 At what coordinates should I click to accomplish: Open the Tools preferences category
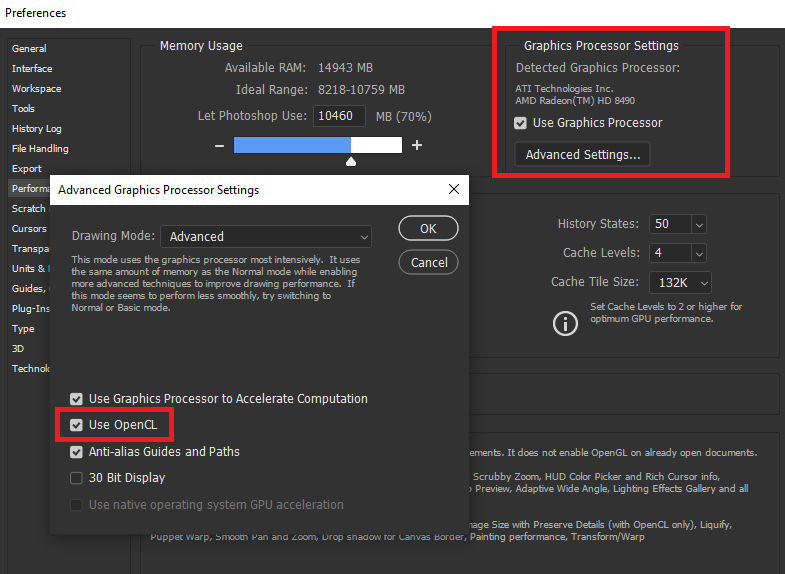tap(23, 109)
